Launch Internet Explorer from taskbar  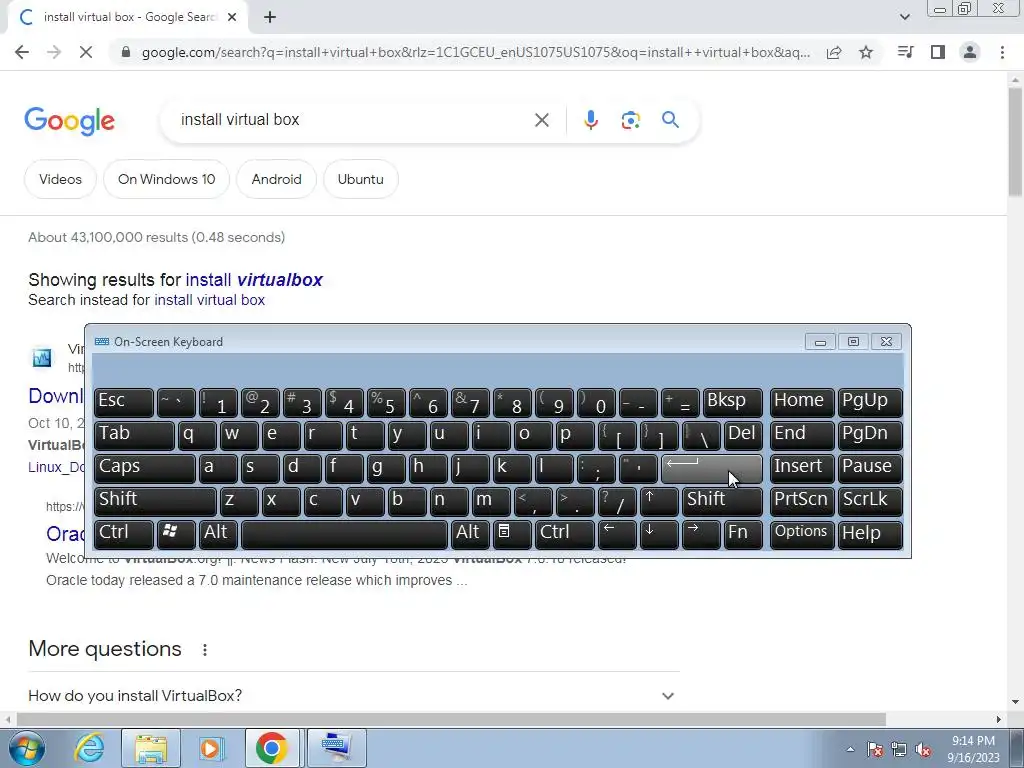[x=89, y=748]
